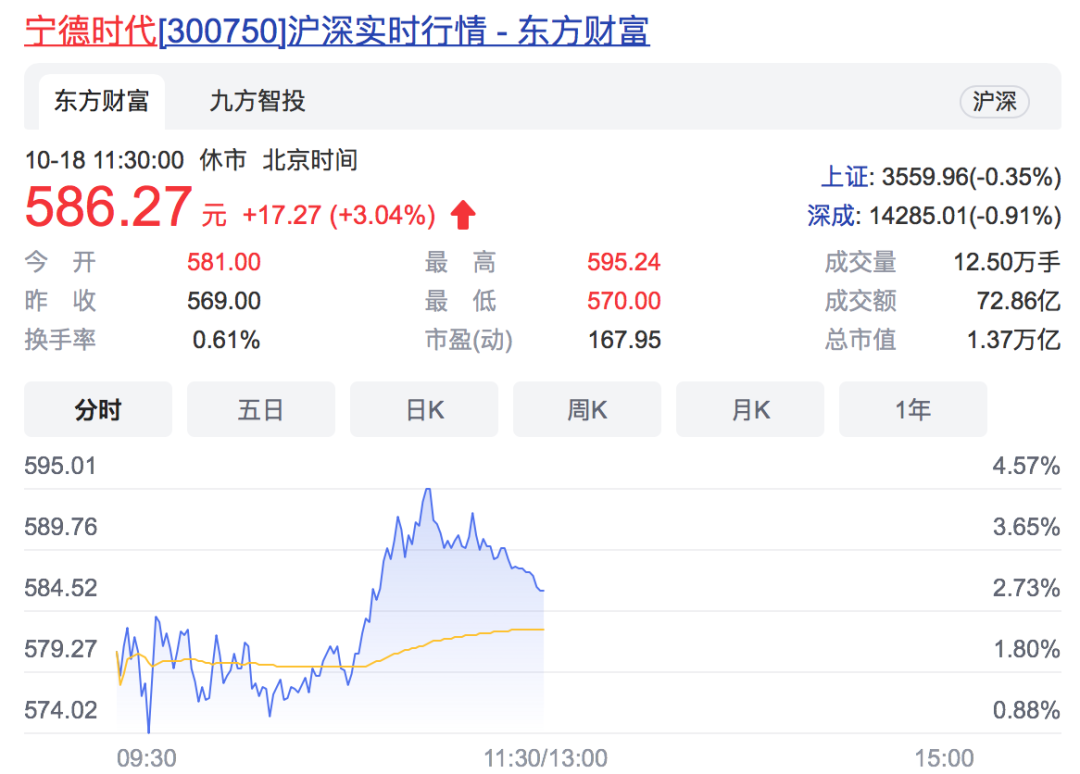Screen dimensions: 1080x774
Task: Click the change value +17.27 (+3.04%)
Action: click(x=339, y=216)
